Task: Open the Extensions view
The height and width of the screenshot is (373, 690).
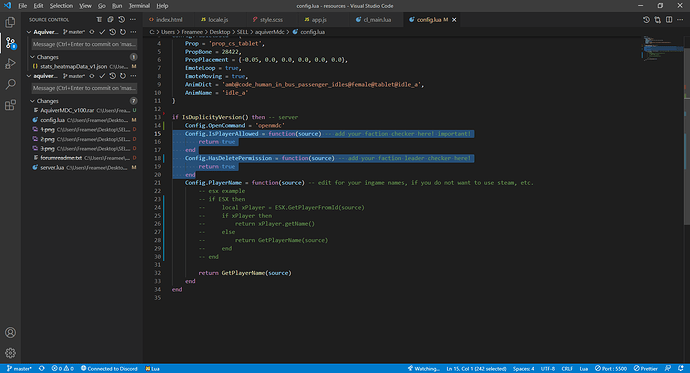Action: 10,105
